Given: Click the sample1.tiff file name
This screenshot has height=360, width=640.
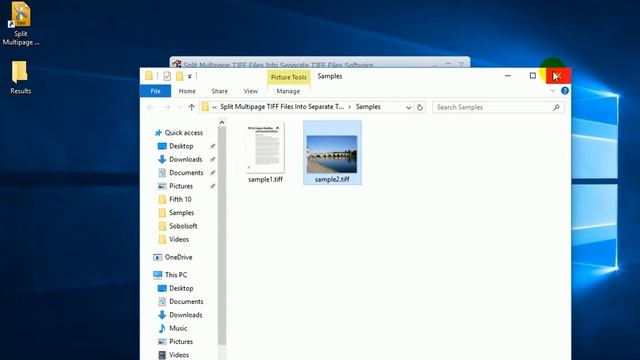Looking at the screenshot, I should (265, 180).
